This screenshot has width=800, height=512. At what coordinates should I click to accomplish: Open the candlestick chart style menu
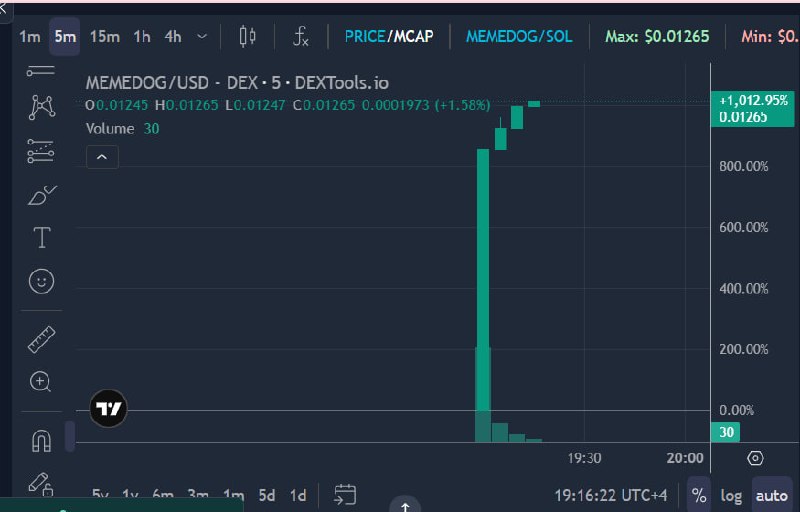[247, 37]
